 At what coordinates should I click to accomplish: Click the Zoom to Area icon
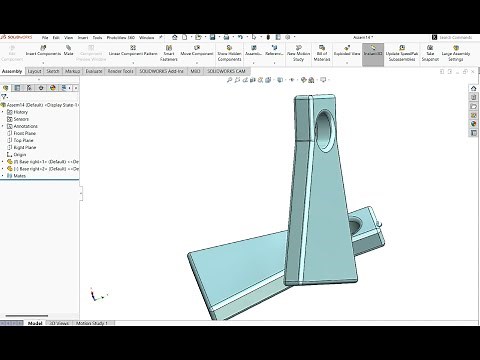[x=237, y=80]
